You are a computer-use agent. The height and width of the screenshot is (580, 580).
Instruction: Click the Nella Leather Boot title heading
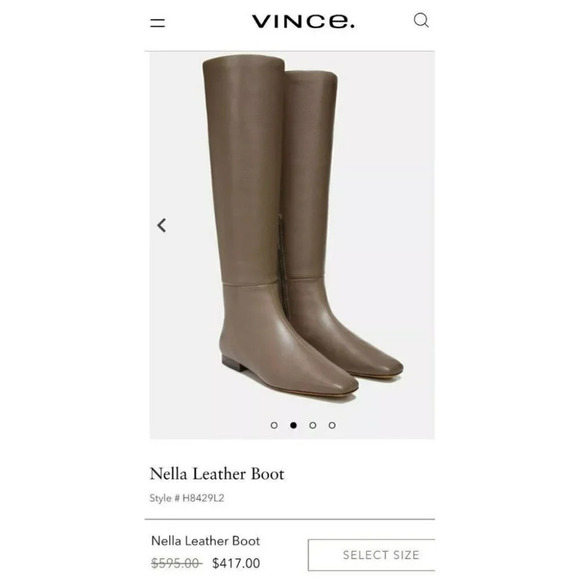pyautogui.click(x=217, y=474)
